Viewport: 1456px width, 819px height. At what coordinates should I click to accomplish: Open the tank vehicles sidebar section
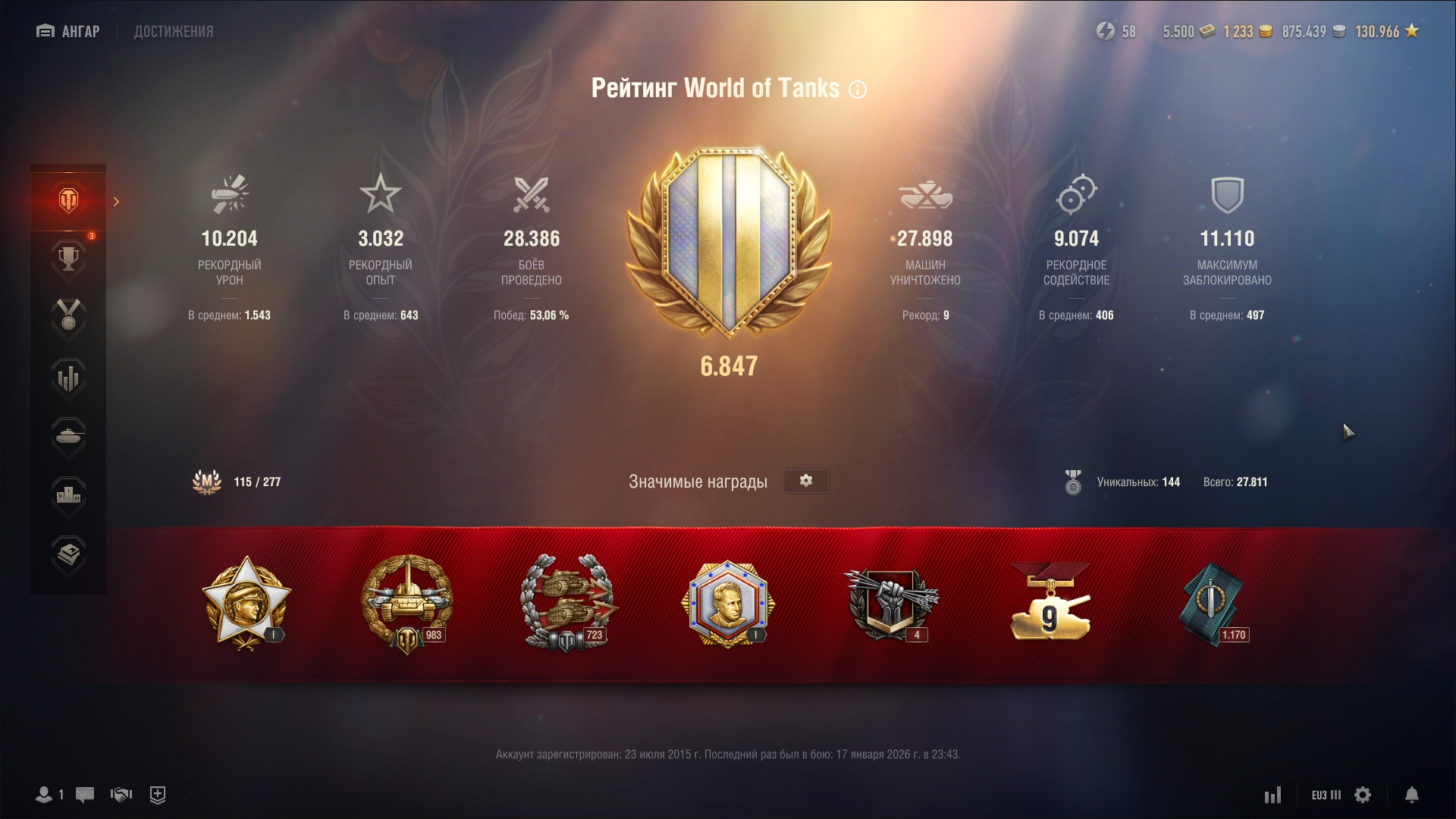pos(68,437)
